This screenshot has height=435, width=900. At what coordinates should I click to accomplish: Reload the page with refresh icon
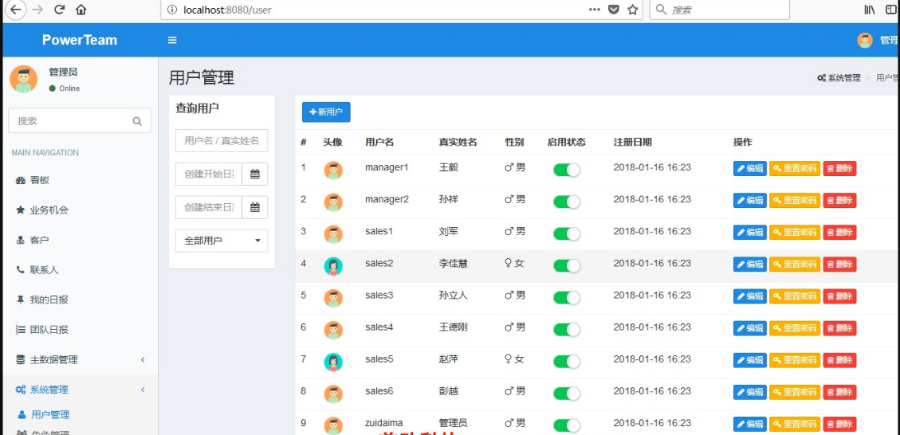[59, 10]
